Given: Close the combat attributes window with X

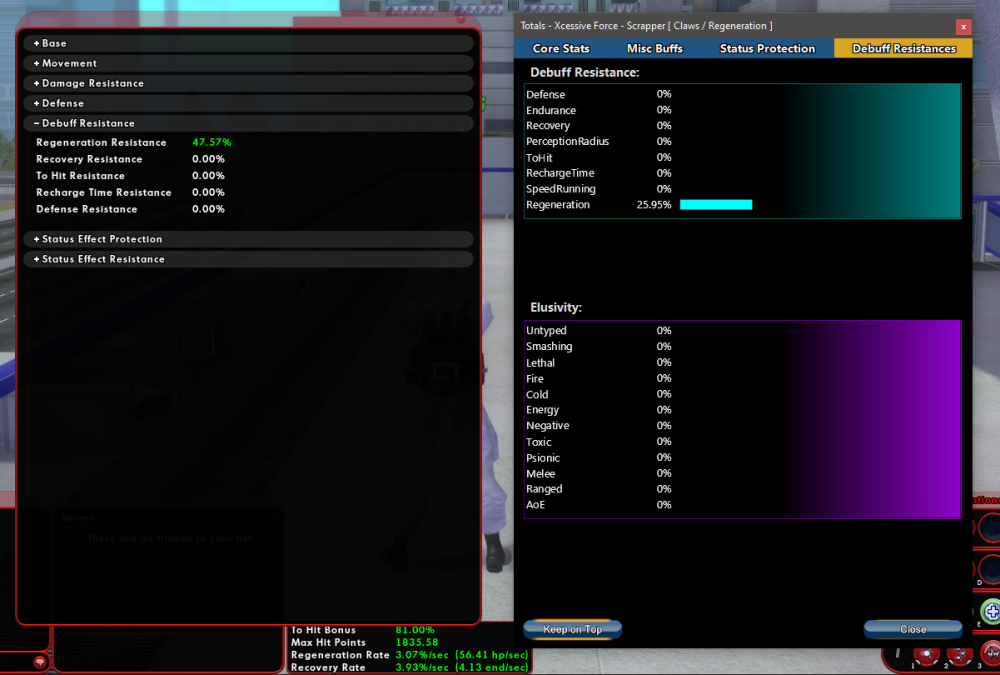Looking at the screenshot, I should (460, 19).
